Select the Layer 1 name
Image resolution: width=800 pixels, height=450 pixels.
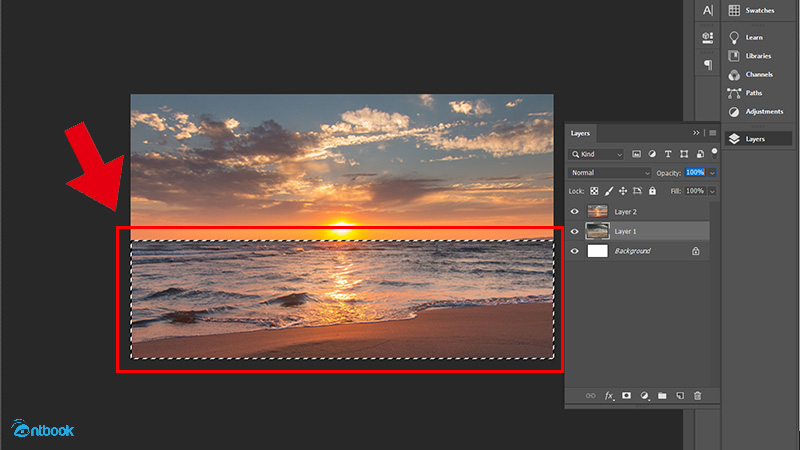pyautogui.click(x=626, y=232)
